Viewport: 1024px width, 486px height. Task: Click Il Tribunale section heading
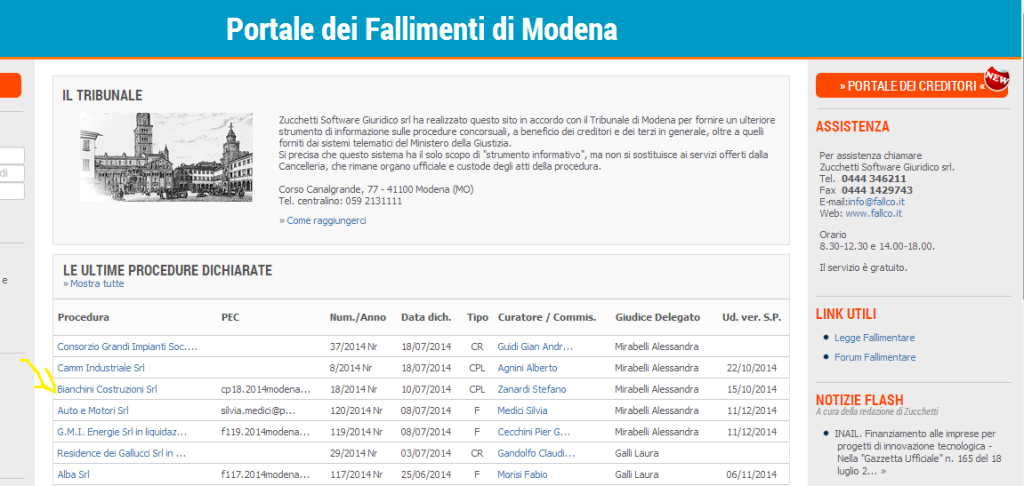click(x=103, y=95)
